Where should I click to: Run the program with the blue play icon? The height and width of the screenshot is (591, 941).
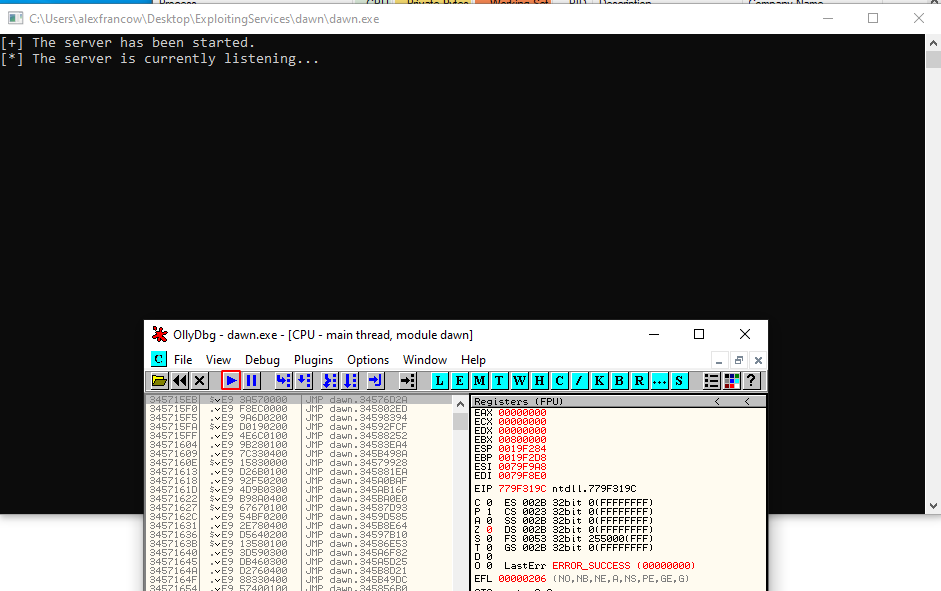tap(231, 380)
